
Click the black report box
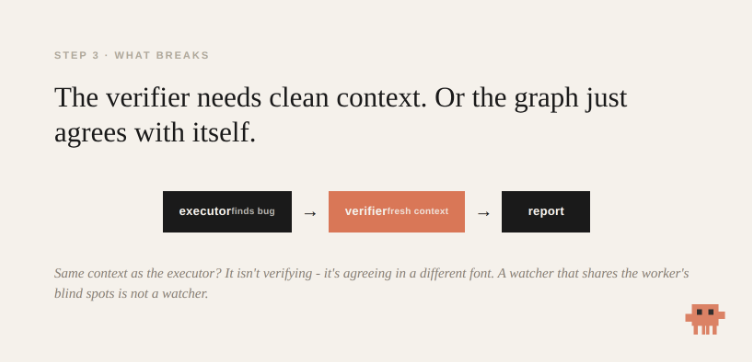546,211
